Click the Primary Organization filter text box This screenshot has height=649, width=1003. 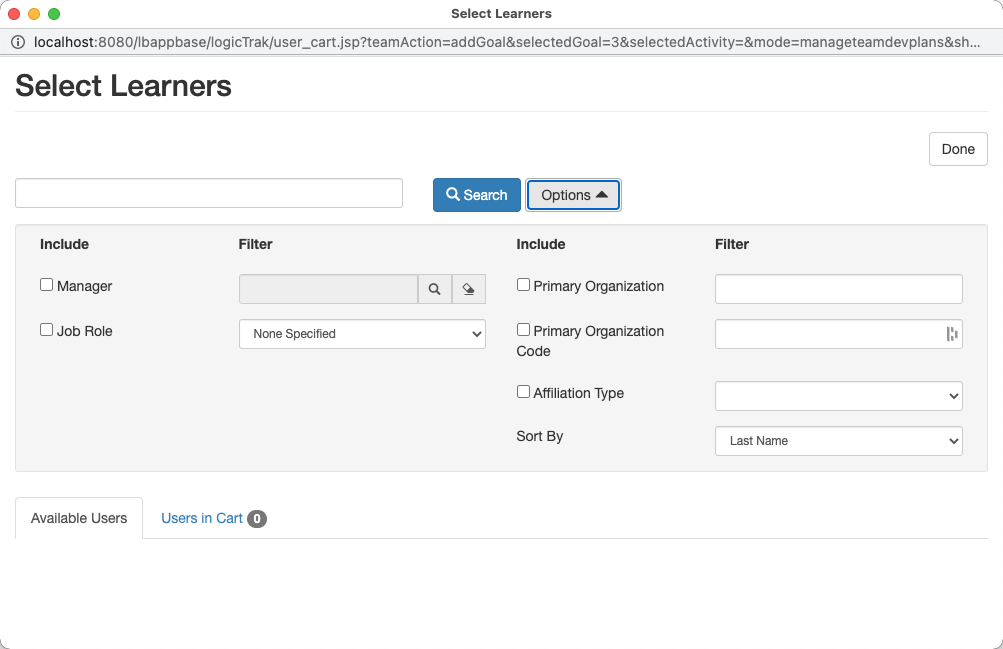pyautogui.click(x=838, y=289)
